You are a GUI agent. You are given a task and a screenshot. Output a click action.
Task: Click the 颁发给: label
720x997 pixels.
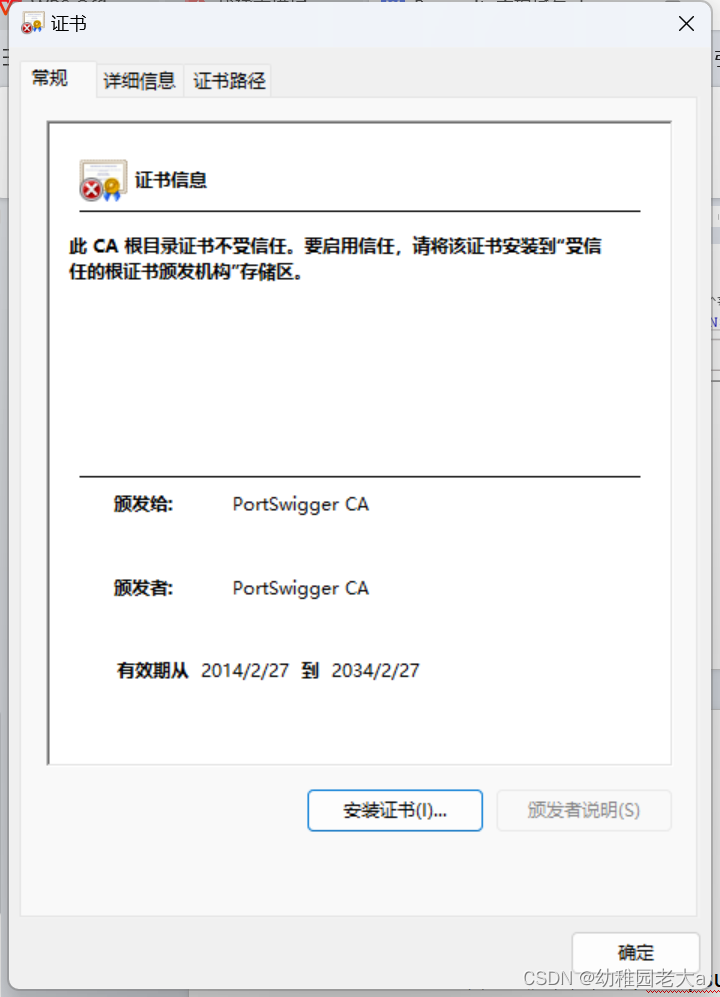[143, 504]
